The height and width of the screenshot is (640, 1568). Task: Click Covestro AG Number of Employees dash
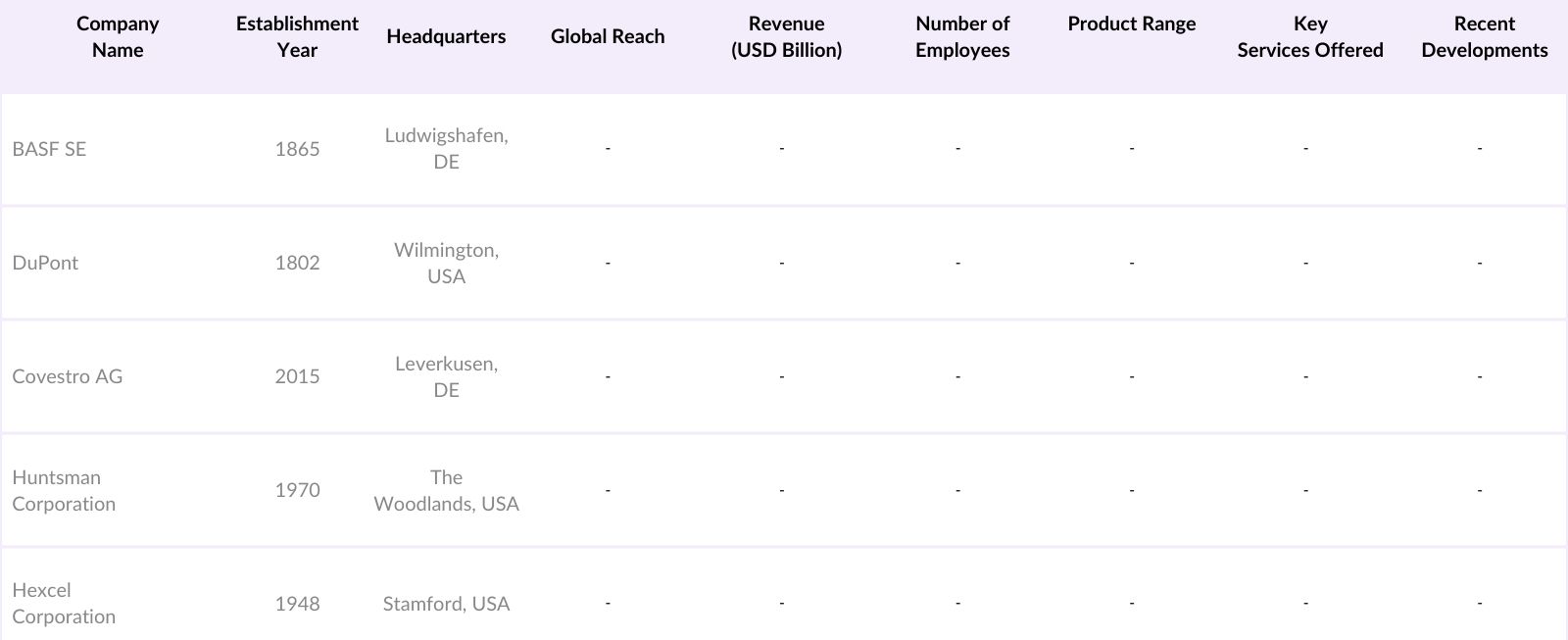pos(957,376)
